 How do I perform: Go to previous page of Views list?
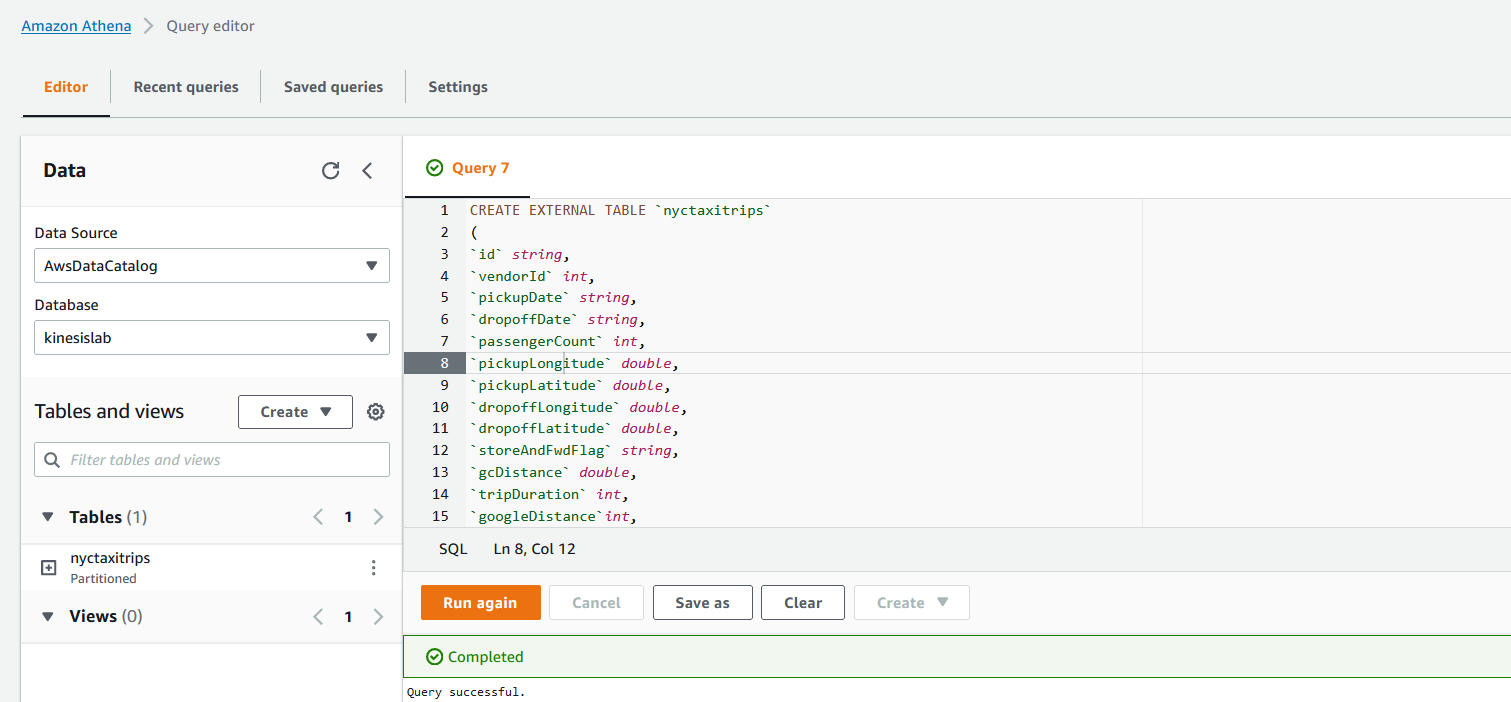pyautogui.click(x=318, y=616)
